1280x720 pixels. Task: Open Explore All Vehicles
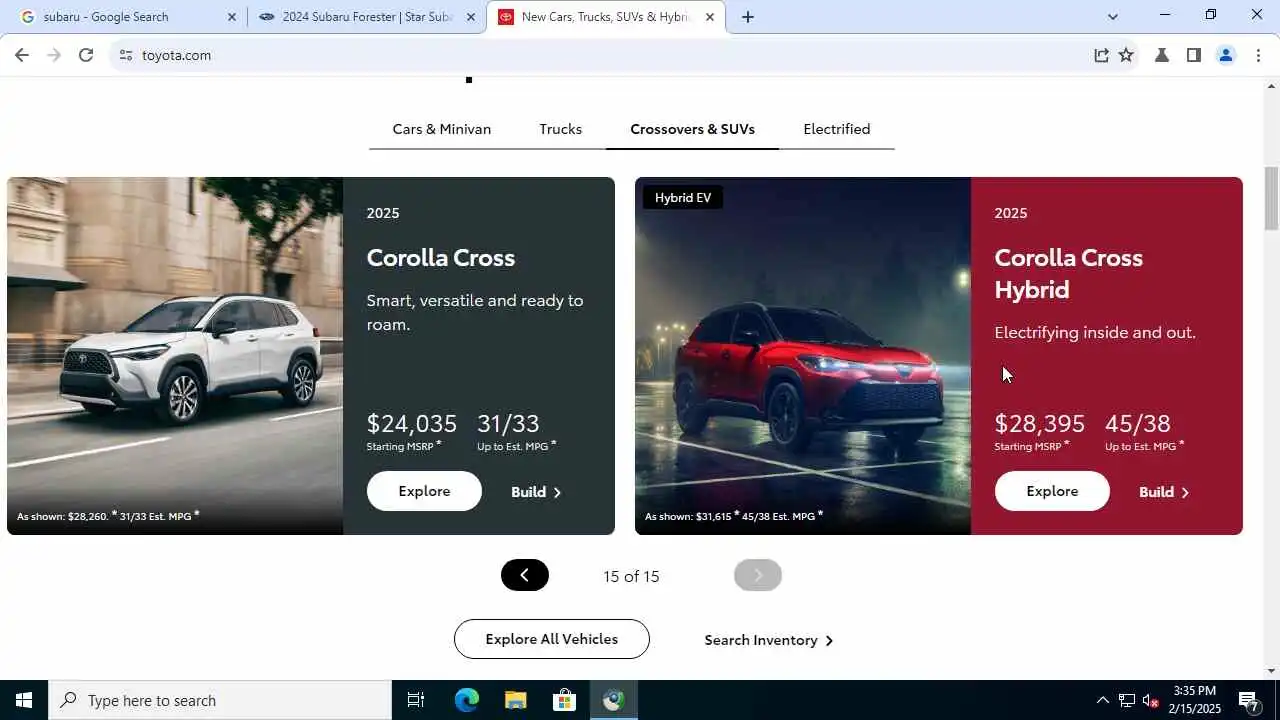(552, 639)
